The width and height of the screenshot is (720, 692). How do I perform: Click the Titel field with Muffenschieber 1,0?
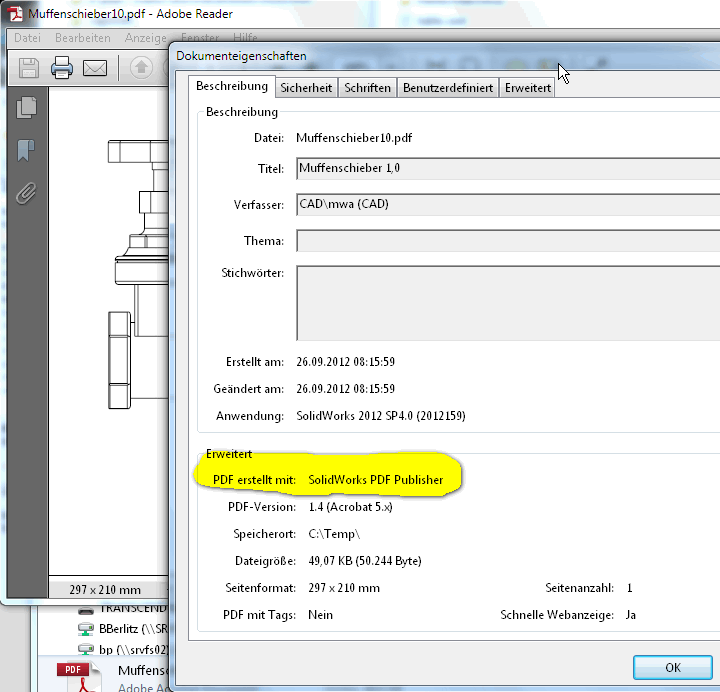[508, 169]
